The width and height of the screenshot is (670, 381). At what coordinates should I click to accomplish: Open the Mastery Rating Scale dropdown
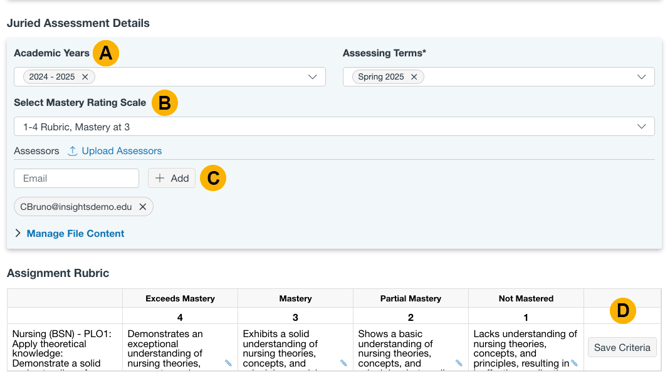tap(334, 126)
